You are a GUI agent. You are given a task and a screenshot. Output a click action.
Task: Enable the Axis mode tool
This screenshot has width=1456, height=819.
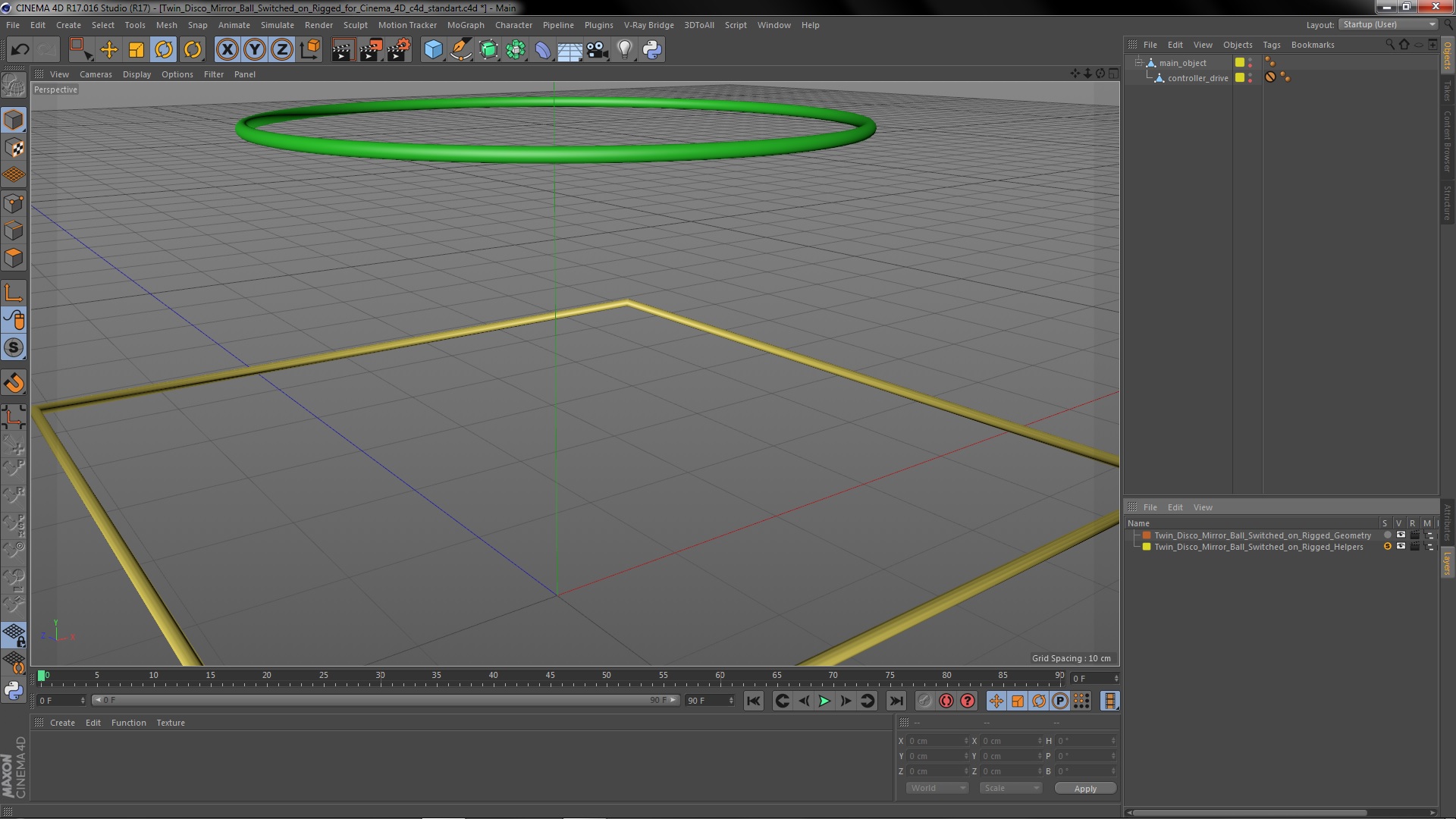14,293
